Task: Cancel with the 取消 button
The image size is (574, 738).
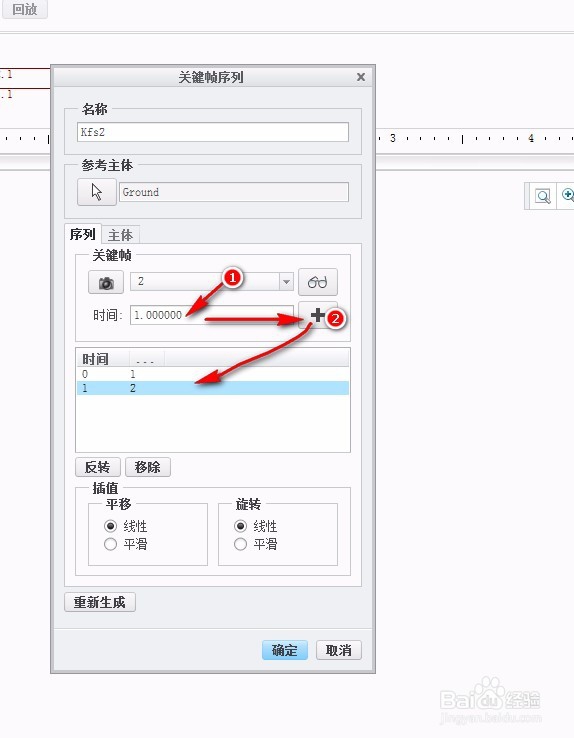Action: [x=339, y=650]
